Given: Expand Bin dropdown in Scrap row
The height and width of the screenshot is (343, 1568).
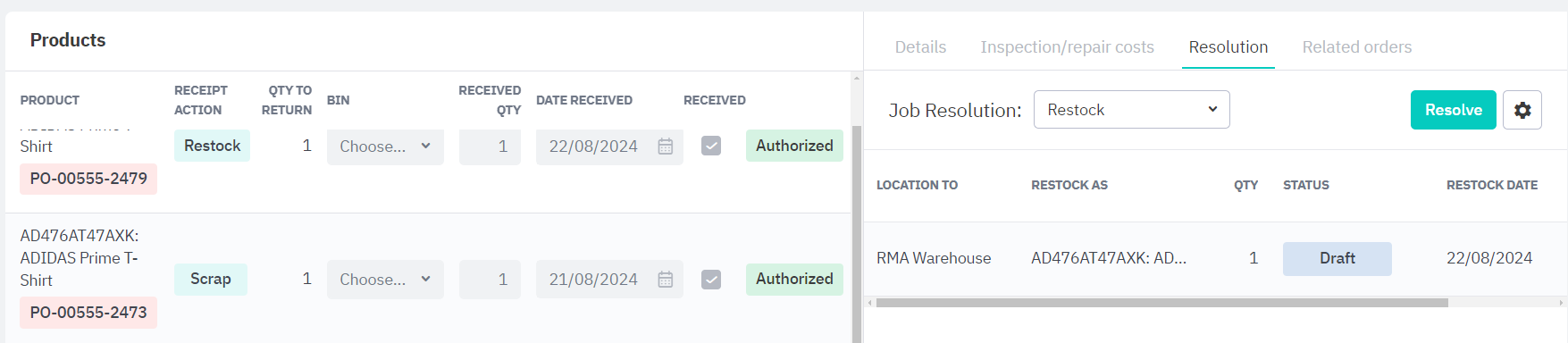Looking at the screenshot, I should [x=385, y=280].
